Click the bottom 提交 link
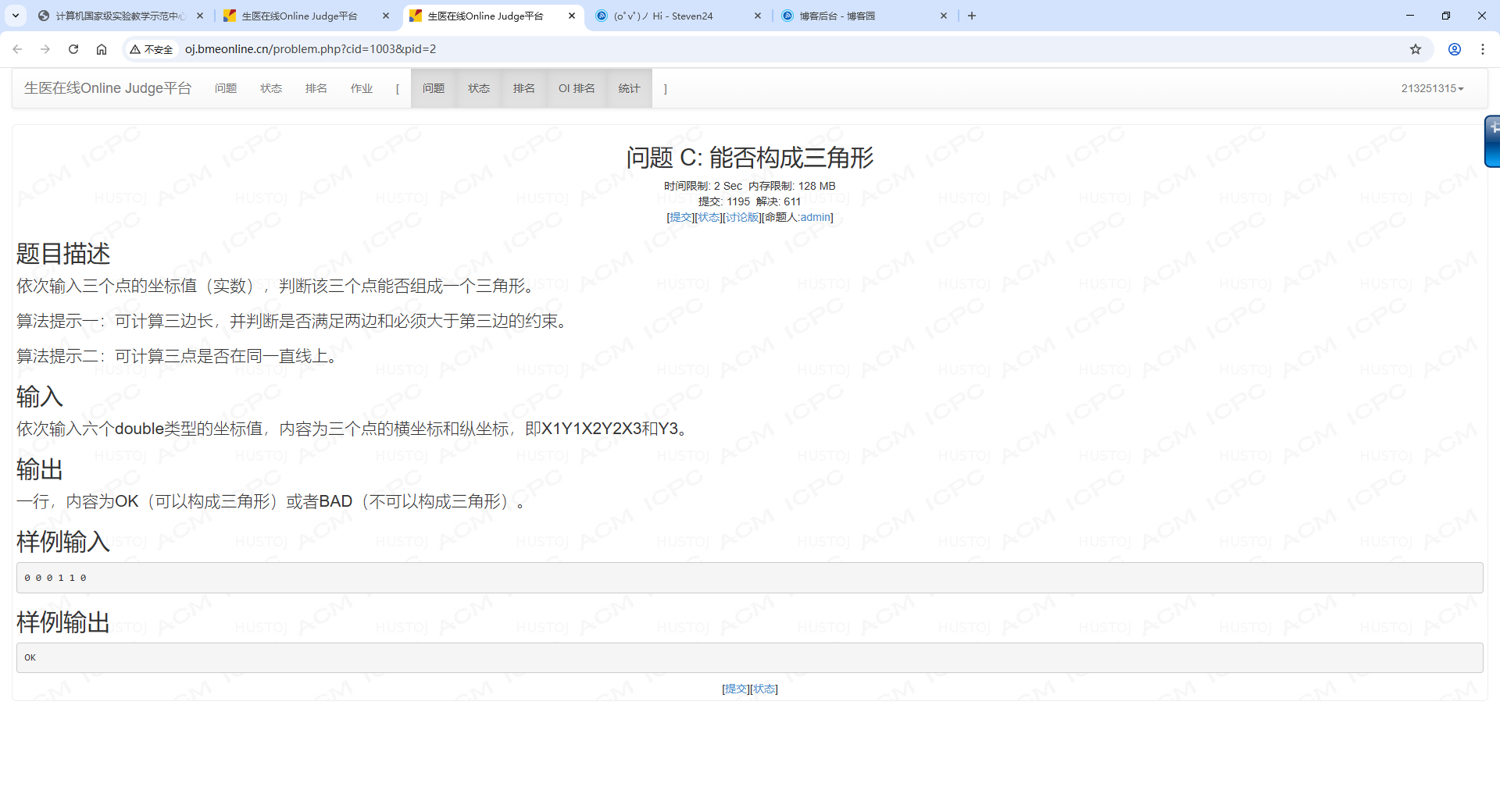The height and width of the screenshot is (812, 1500). click(x=736, y=689)
